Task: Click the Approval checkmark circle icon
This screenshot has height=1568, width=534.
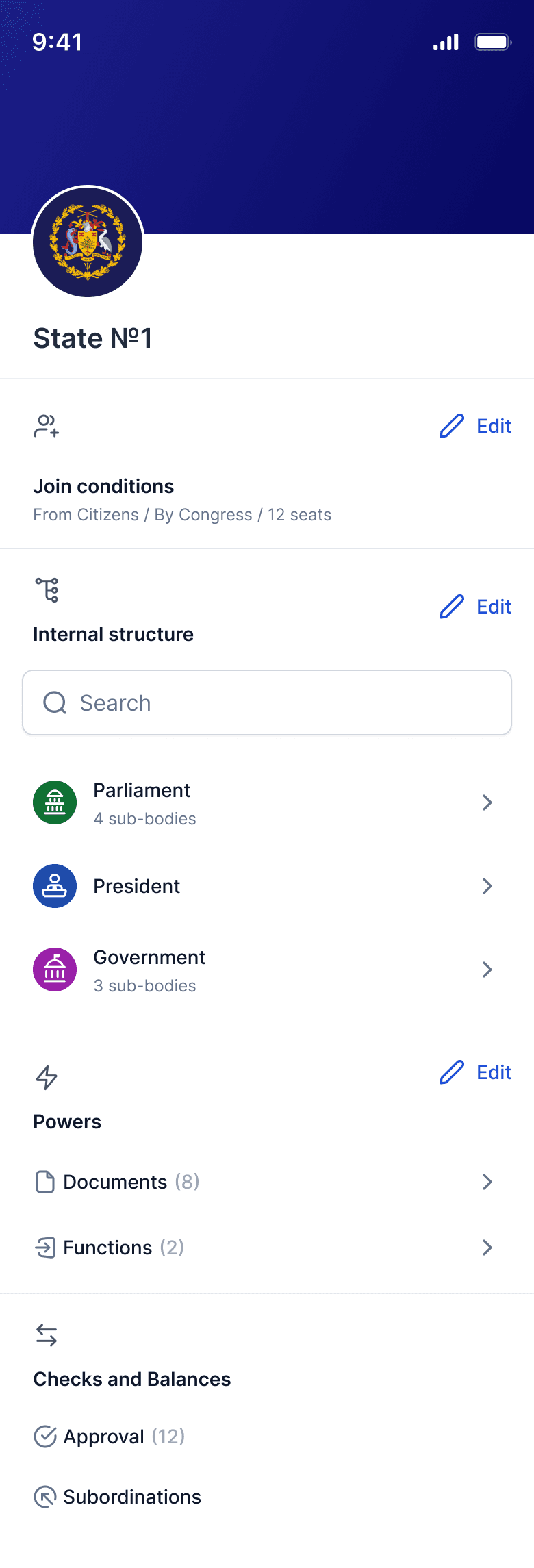Action: 45,1437
